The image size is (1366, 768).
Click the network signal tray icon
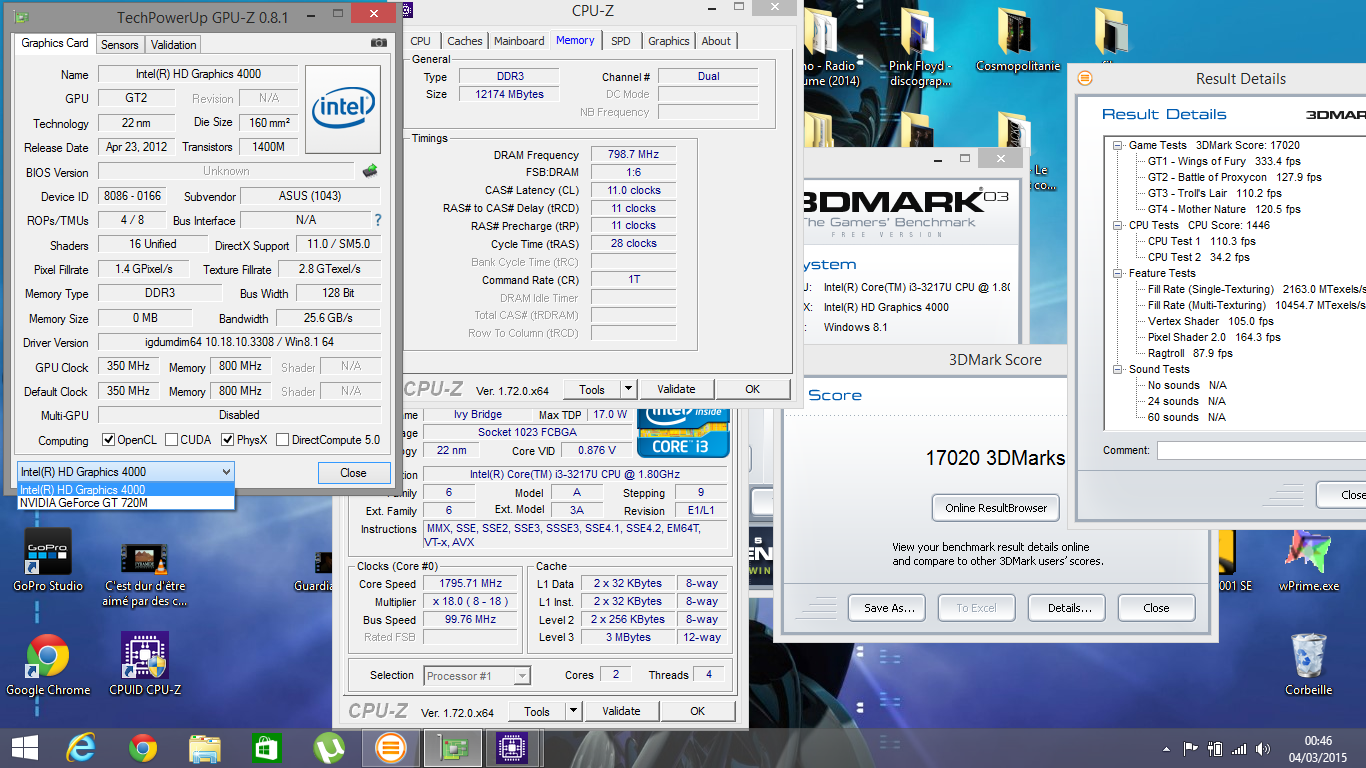(x=1239, y=748)
